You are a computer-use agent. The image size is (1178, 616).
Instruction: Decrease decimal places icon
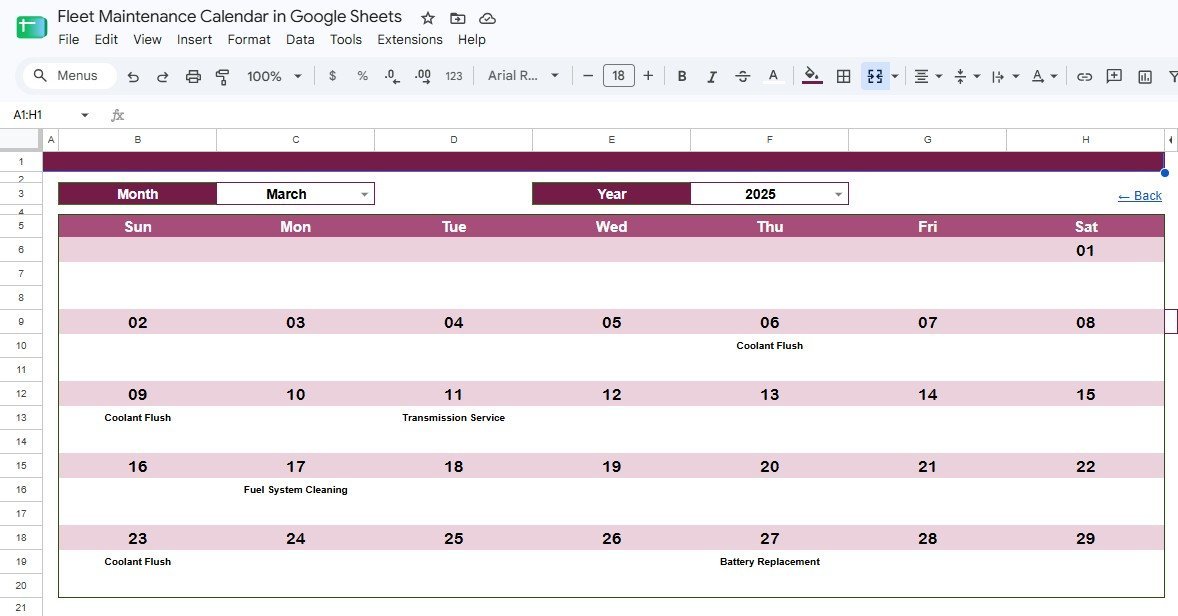[391, 76]
